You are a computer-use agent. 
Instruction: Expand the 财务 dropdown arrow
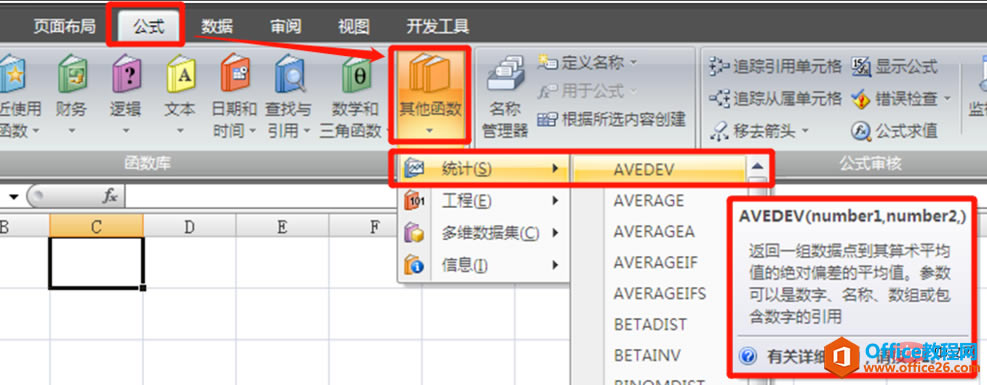click(x=71, y=131)
